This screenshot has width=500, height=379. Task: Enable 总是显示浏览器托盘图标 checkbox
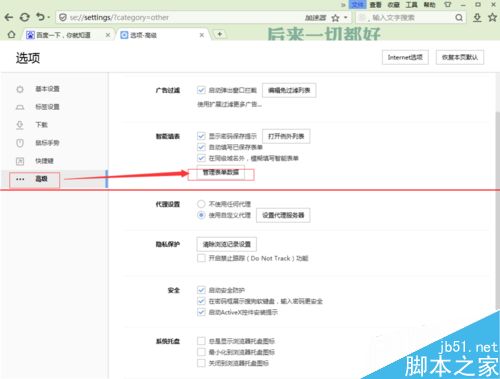[201, 341]
